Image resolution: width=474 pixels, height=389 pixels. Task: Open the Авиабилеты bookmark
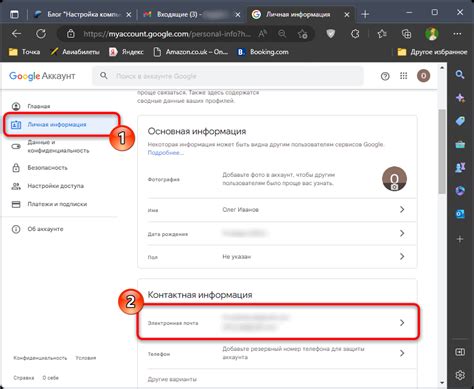[75, 52]
